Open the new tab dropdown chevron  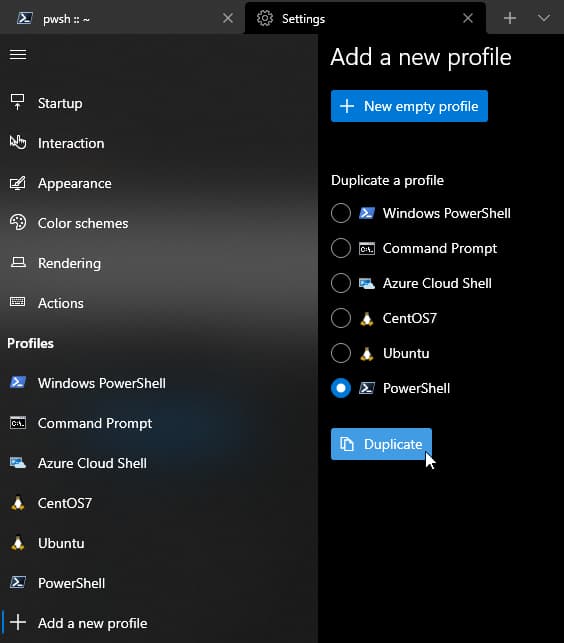(543, 18)
